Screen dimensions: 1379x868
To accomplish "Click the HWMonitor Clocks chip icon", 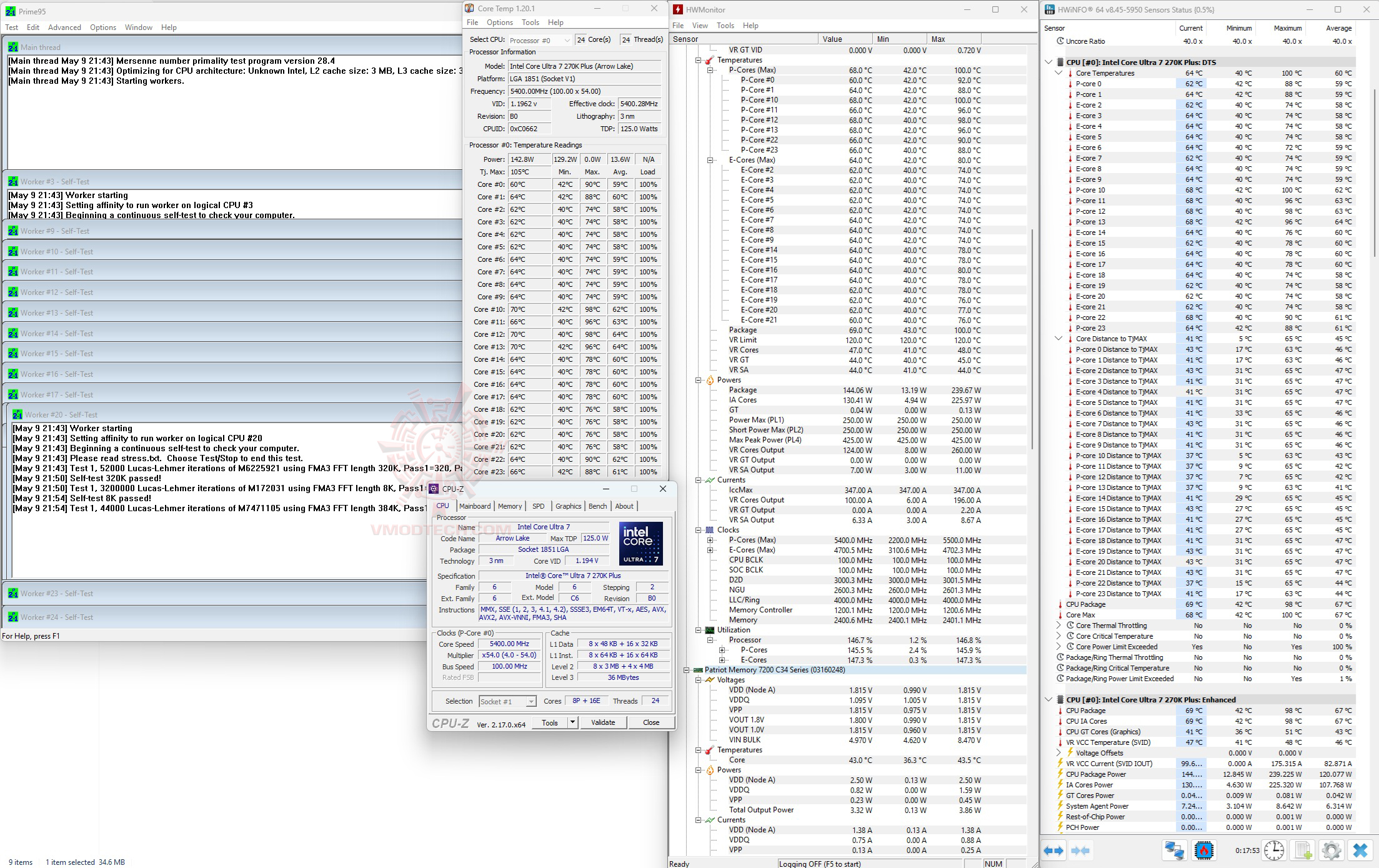I will click(710, 530).
